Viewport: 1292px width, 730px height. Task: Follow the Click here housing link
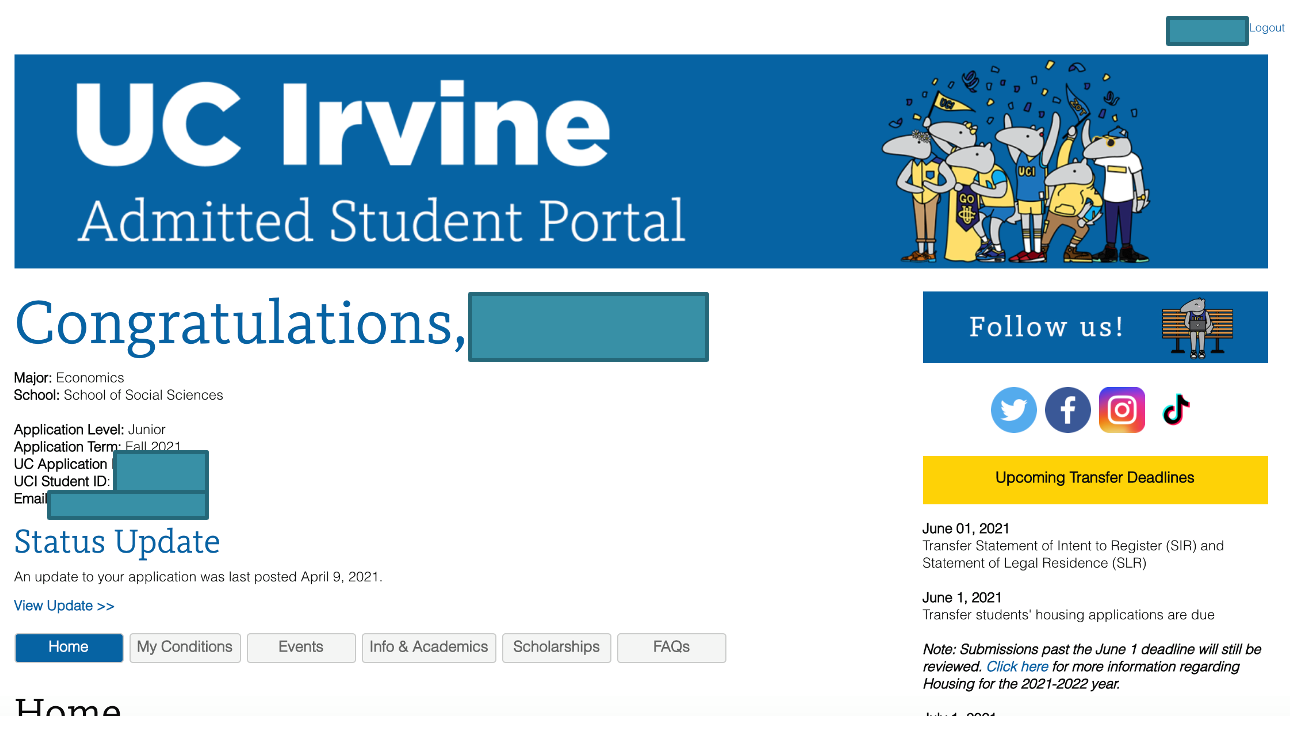coord(1017,667)
